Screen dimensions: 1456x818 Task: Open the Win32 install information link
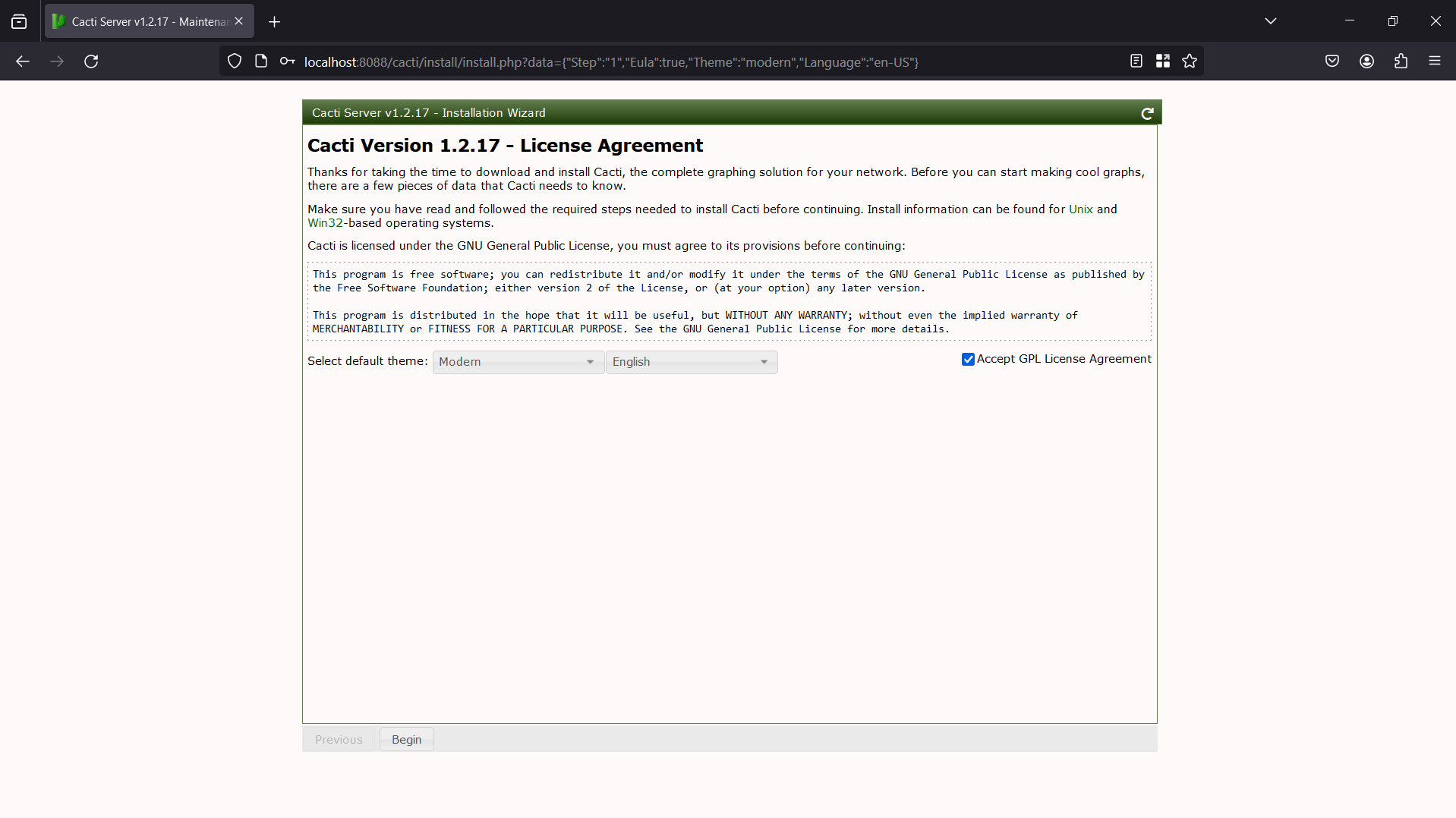coord(325,223)
